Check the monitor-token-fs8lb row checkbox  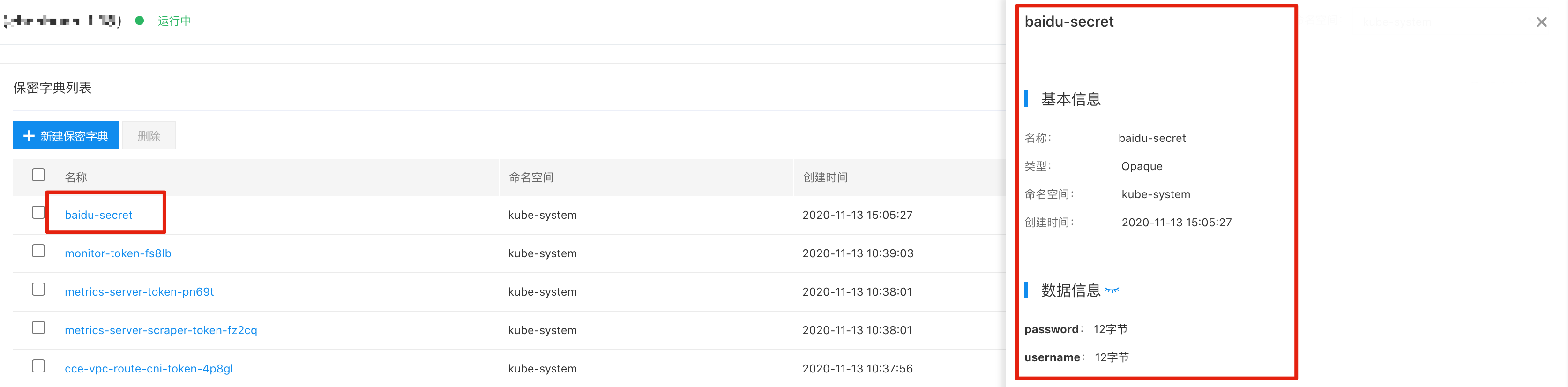click(38, 251)
